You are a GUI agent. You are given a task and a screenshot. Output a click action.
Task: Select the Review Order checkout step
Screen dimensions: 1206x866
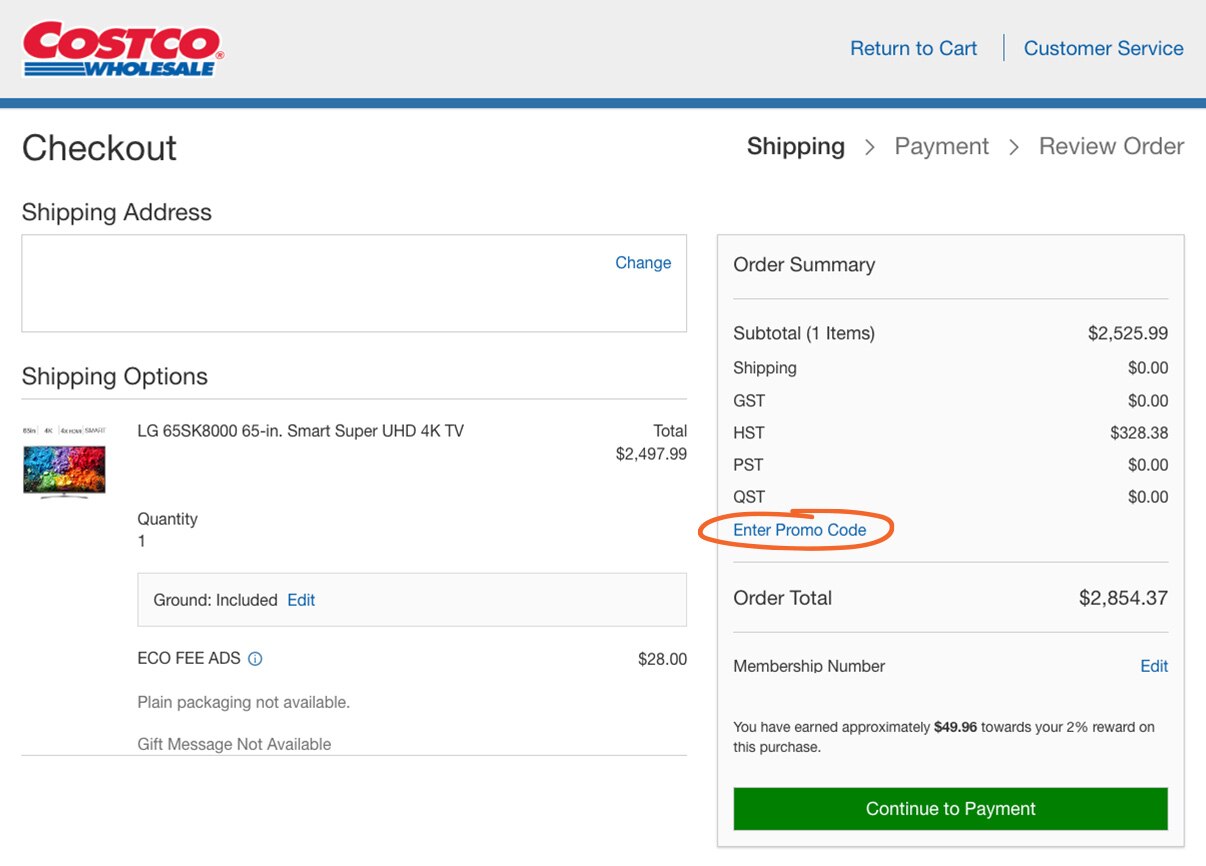(x=1111, y=146)
